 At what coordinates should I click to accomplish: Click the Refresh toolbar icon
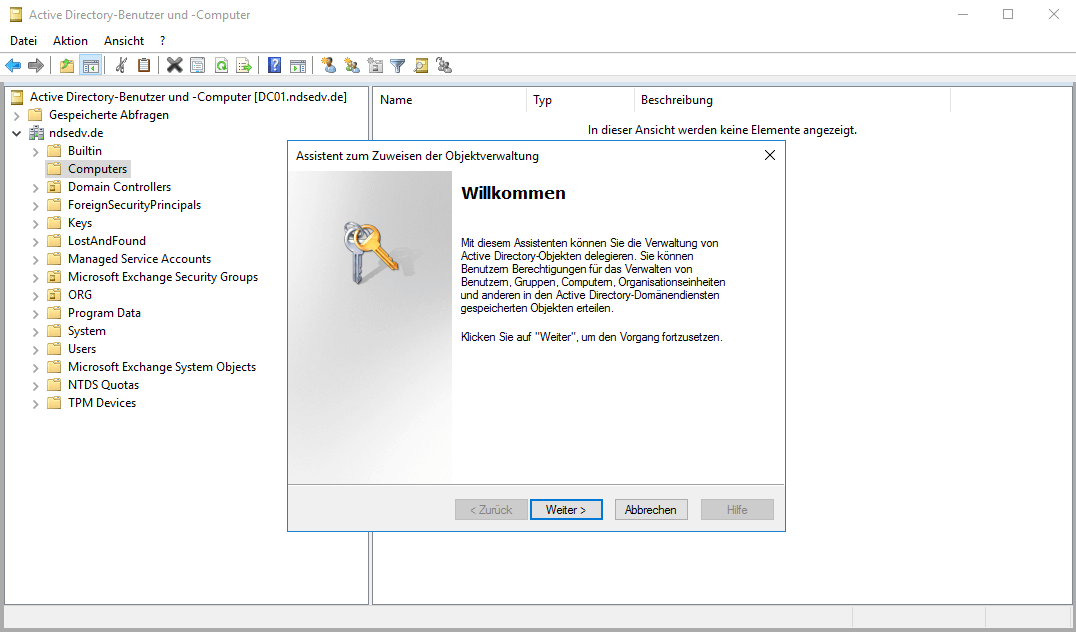pyautogui.click(x=221, y=66)
